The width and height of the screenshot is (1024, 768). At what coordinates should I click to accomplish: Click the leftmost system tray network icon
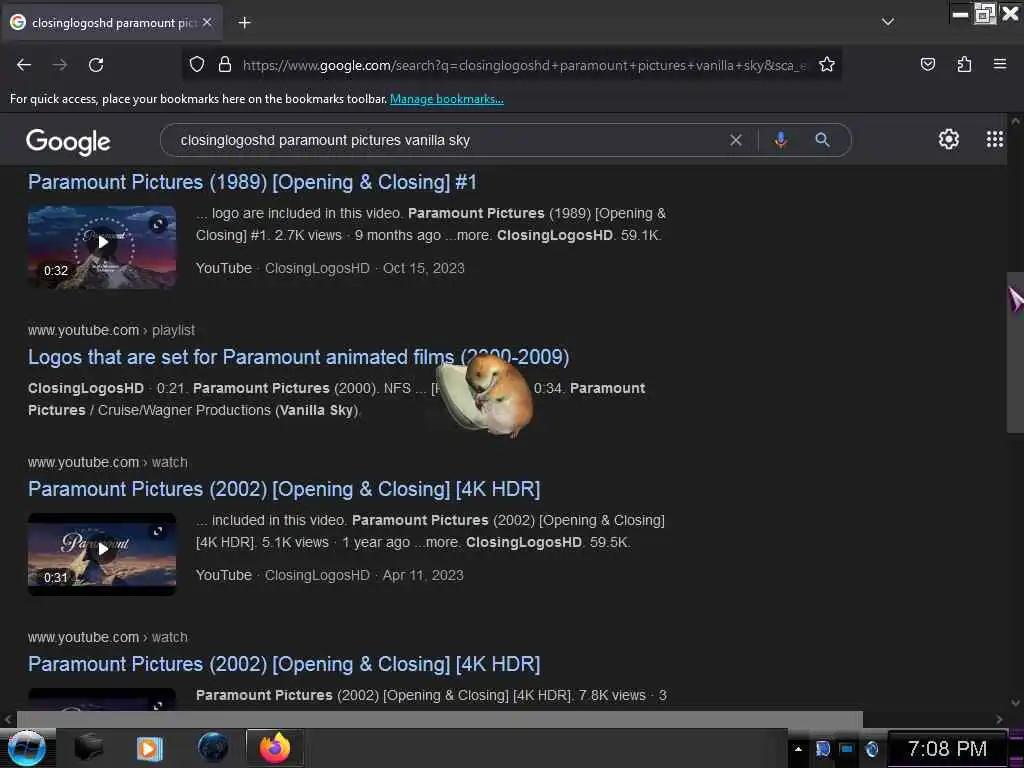coord(823,748)
